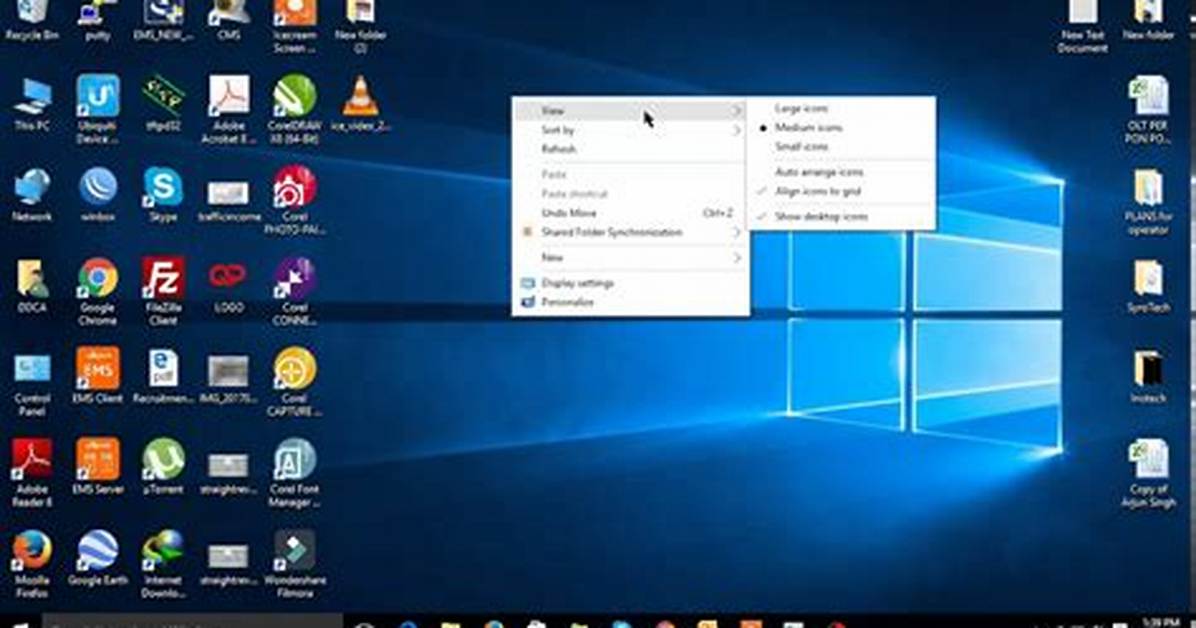The height and width of the screenshot is (628, 1196).
Task: Expand the New submenu
Action: (x=631, y=257)
